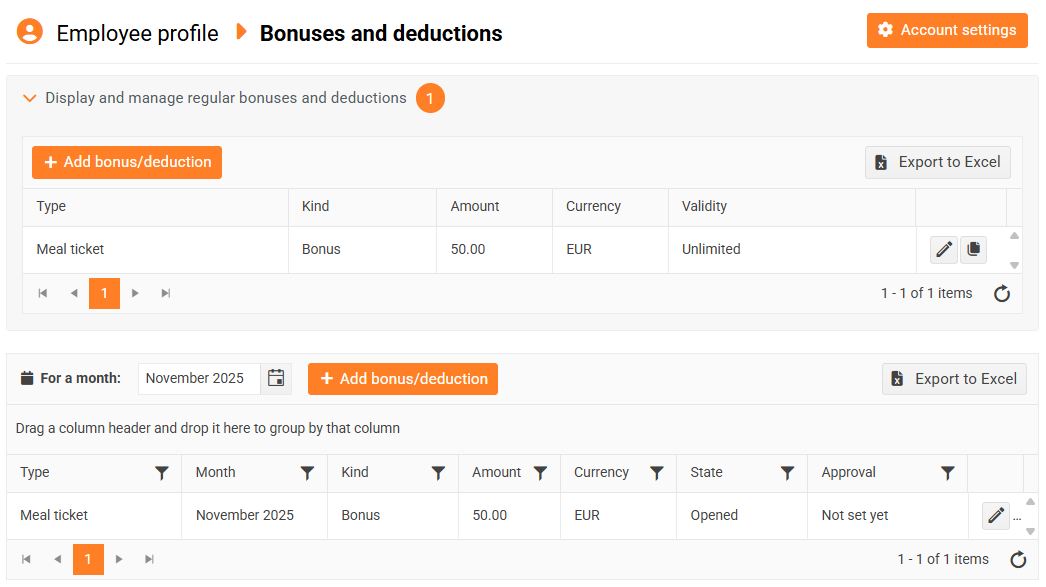The image size is (1046, 587).
Task: Open Account settings
Action: (x=947, y=30)
